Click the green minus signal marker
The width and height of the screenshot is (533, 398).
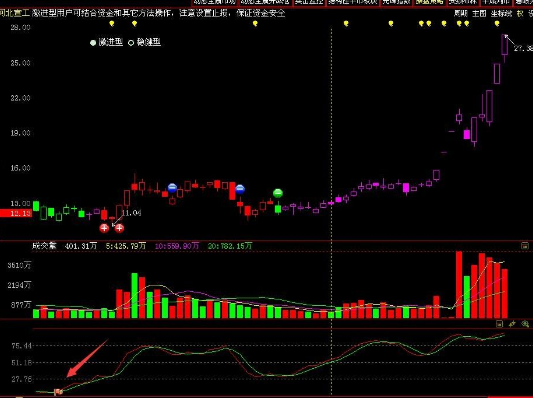click(x=278, y=193)
